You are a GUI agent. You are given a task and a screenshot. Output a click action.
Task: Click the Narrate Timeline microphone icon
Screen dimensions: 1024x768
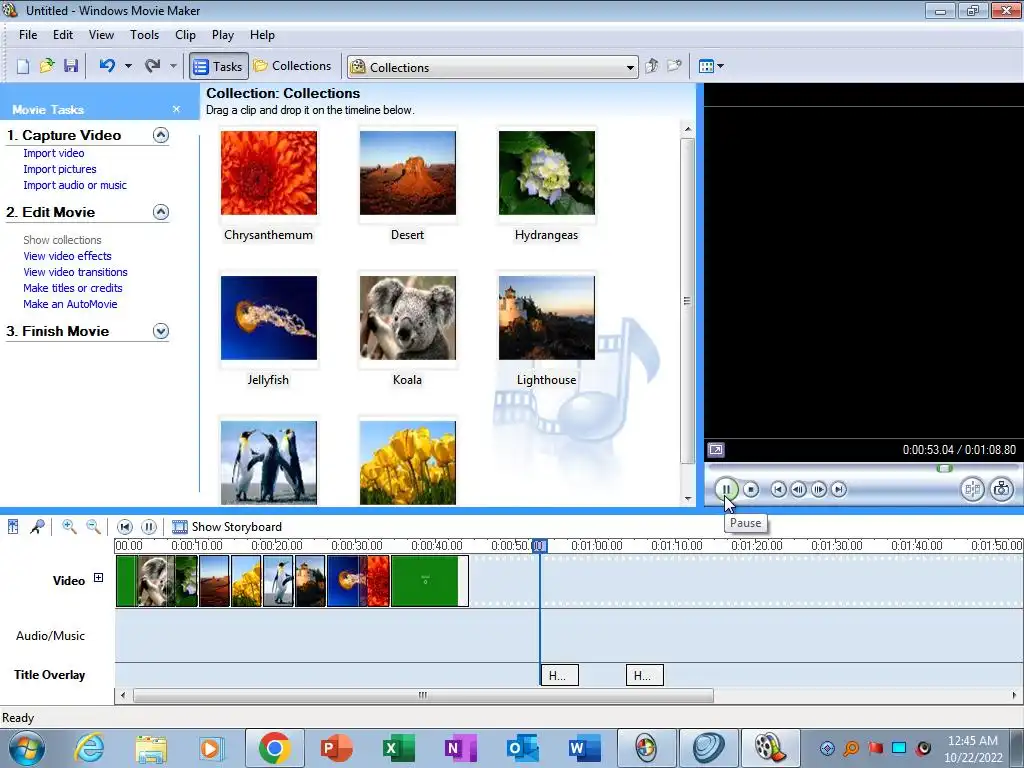(x=37, y=526)
